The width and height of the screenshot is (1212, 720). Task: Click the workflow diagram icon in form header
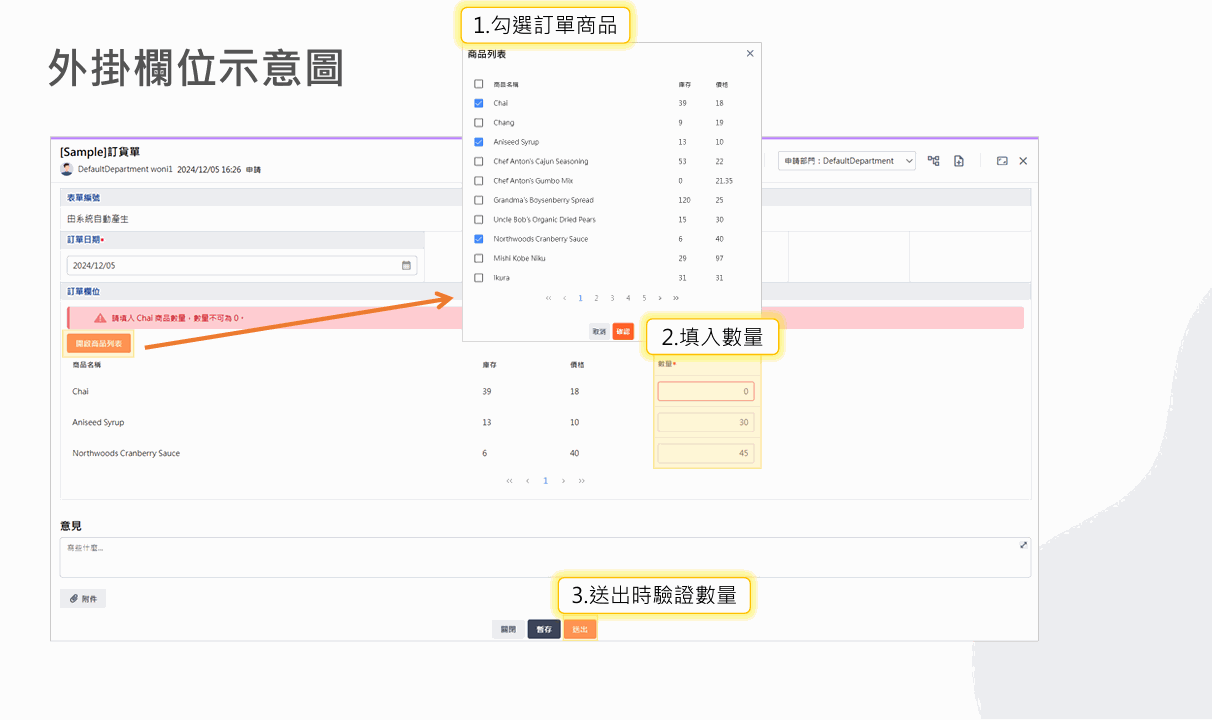pos(933,161)
